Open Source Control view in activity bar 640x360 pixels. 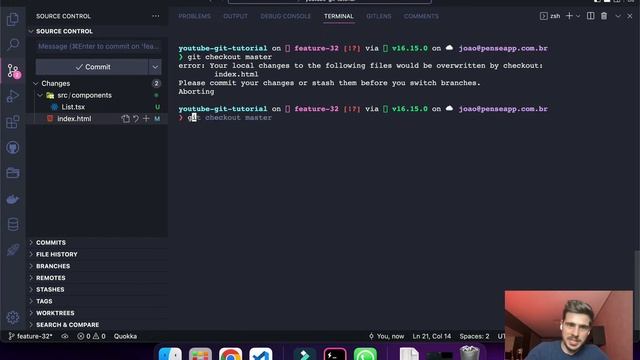[x=13, y=71]
